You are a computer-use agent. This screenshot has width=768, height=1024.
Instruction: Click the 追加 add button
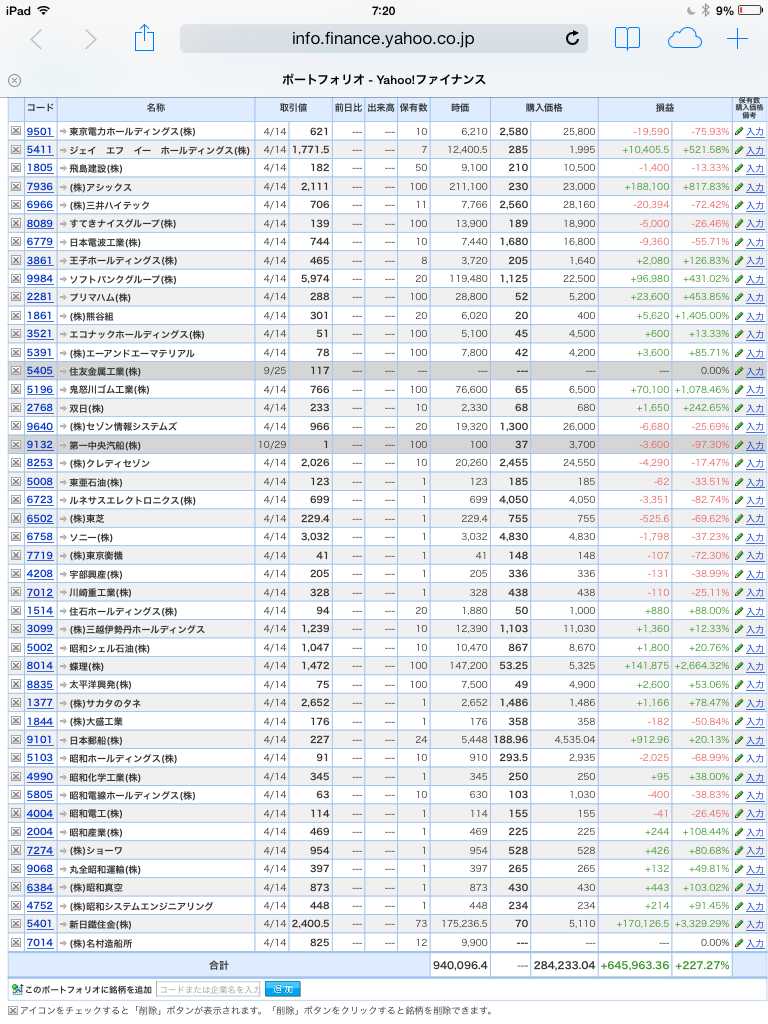tap(283, 989)
